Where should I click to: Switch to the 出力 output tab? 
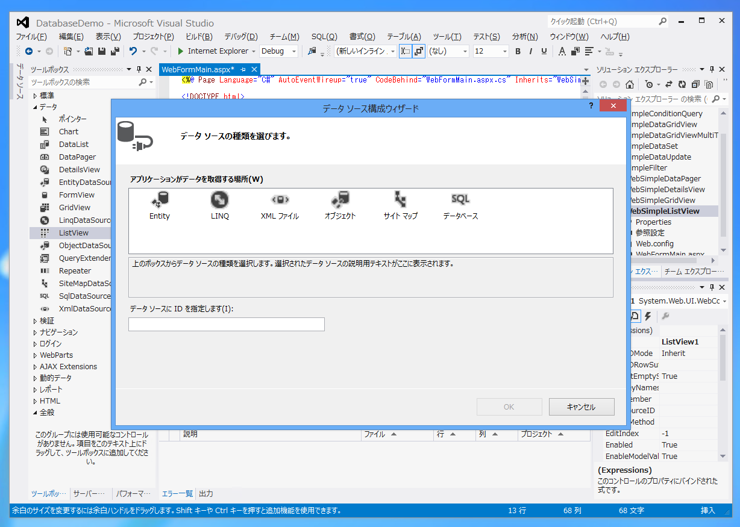click(206, 494)
